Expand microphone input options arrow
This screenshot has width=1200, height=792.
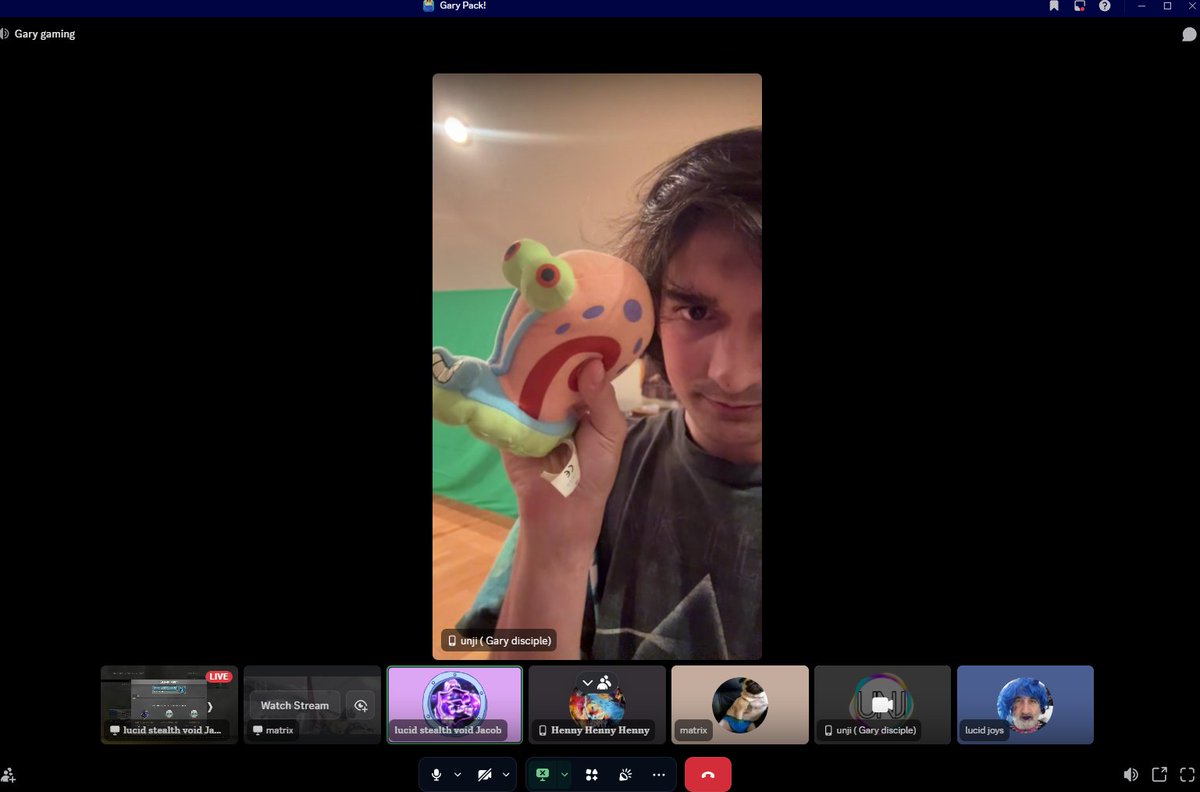click(458, 774)
